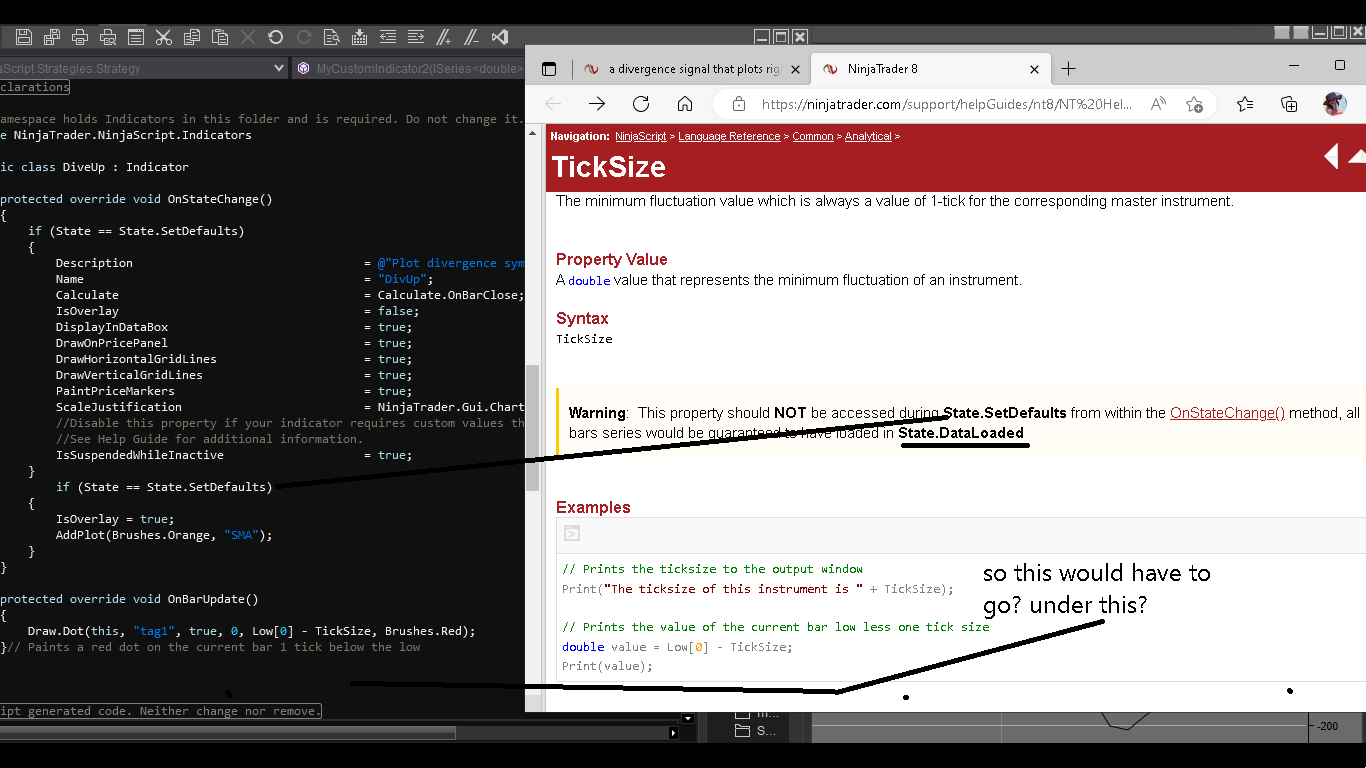
Task: Open the script in Visual Studio
Action: [500, 38]
